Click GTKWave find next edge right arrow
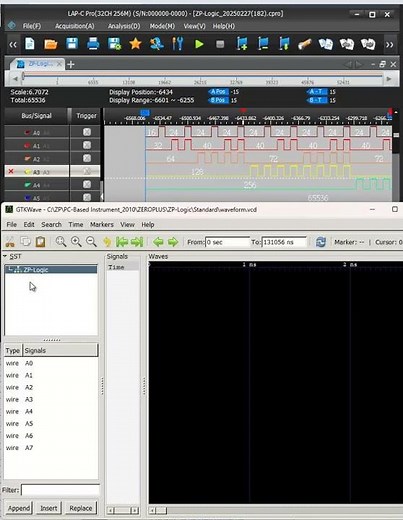The width and height of the screenshot is (403, 520). click(x=173, y=242)
